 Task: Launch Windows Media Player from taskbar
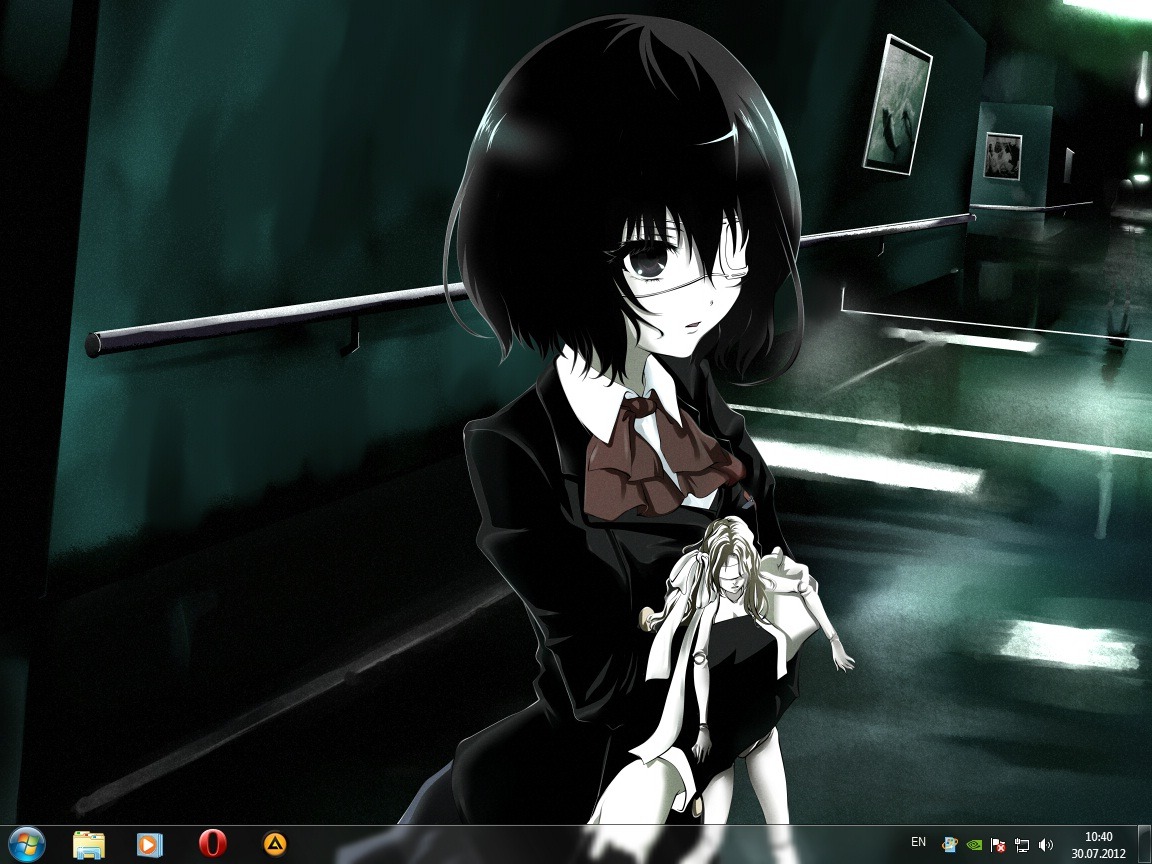[150, 845]
